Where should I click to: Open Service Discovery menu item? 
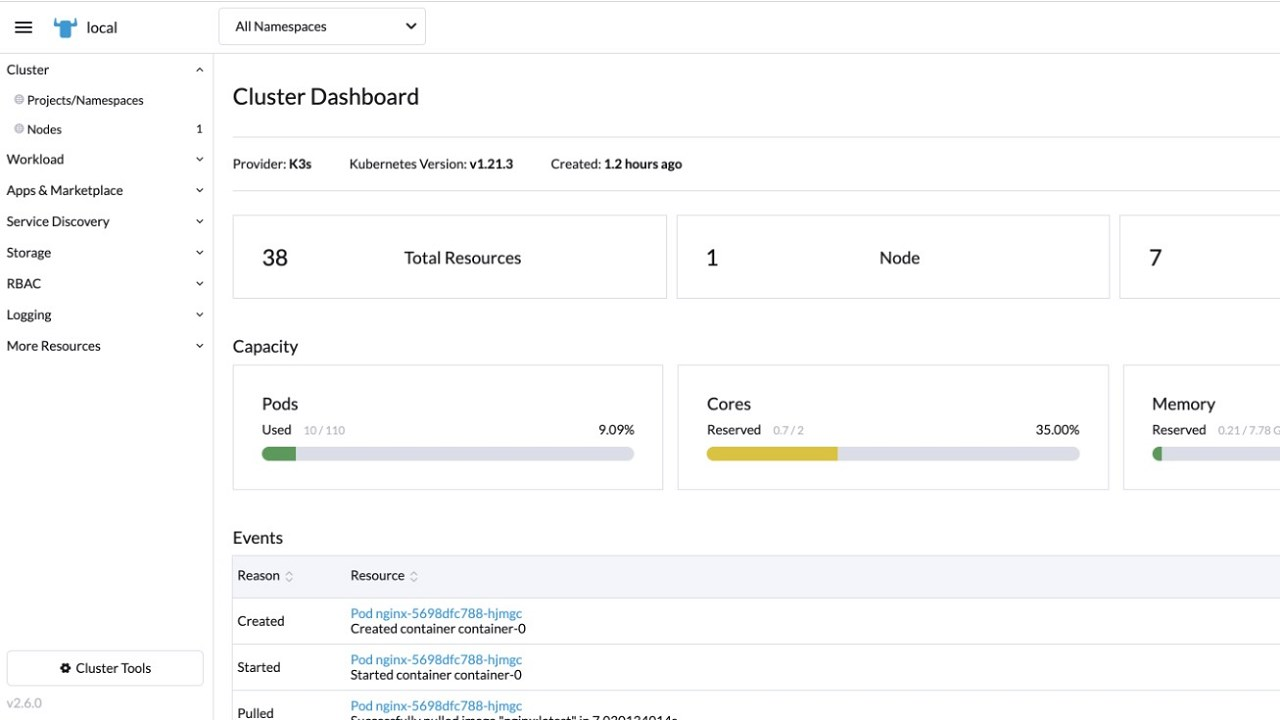[x=58, y=221]
